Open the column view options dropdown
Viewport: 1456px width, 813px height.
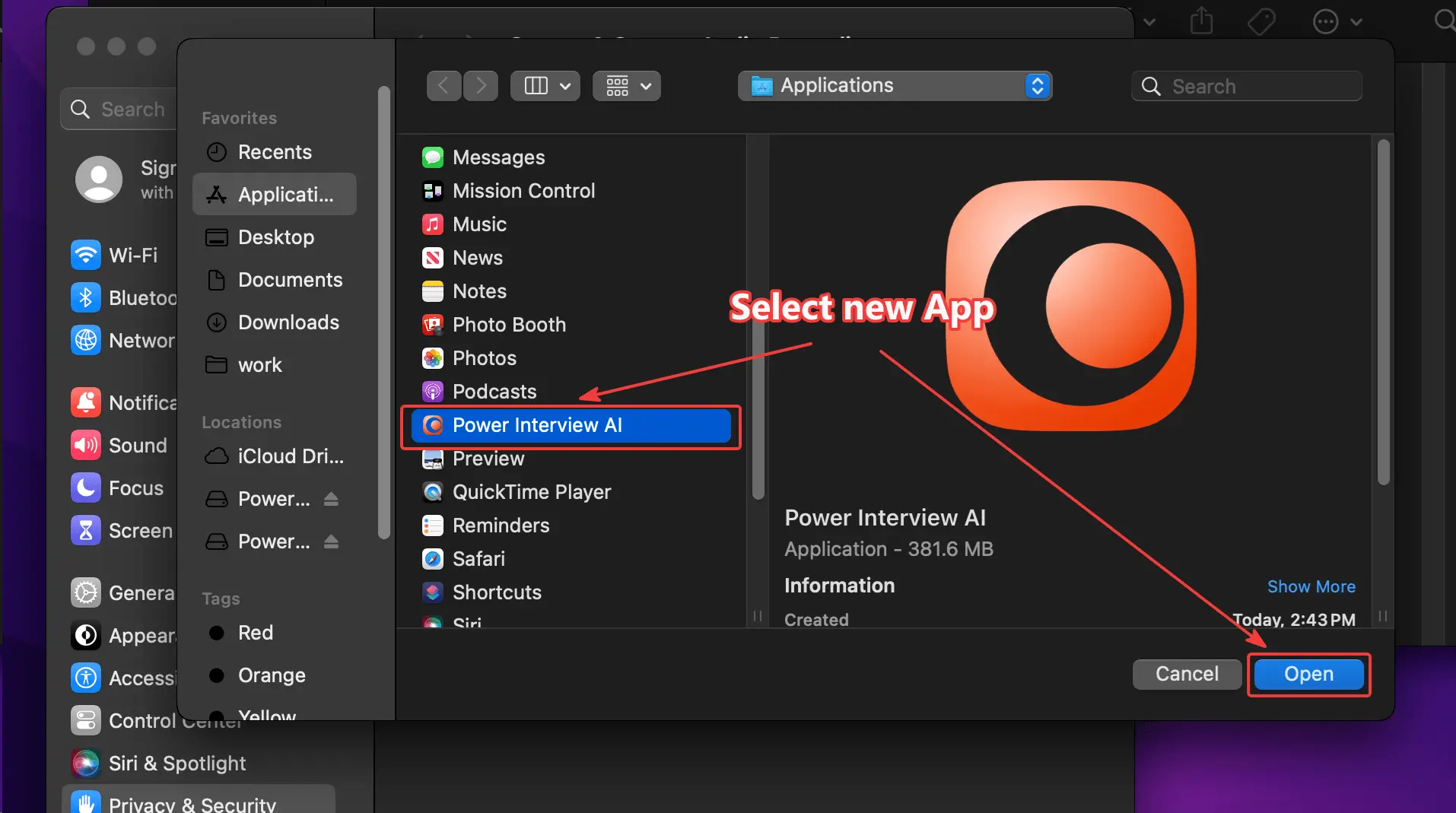545,86
